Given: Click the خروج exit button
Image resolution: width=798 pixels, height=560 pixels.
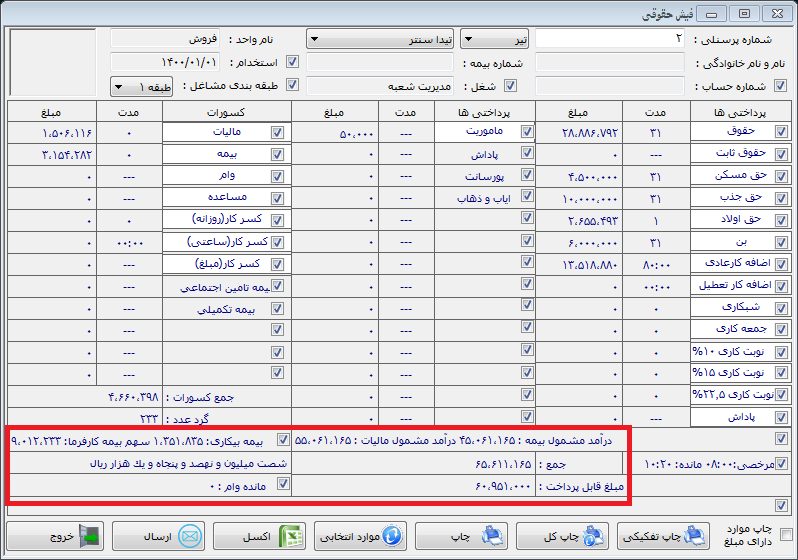Looking at the screenshot, I should click(x=55, y=537).
